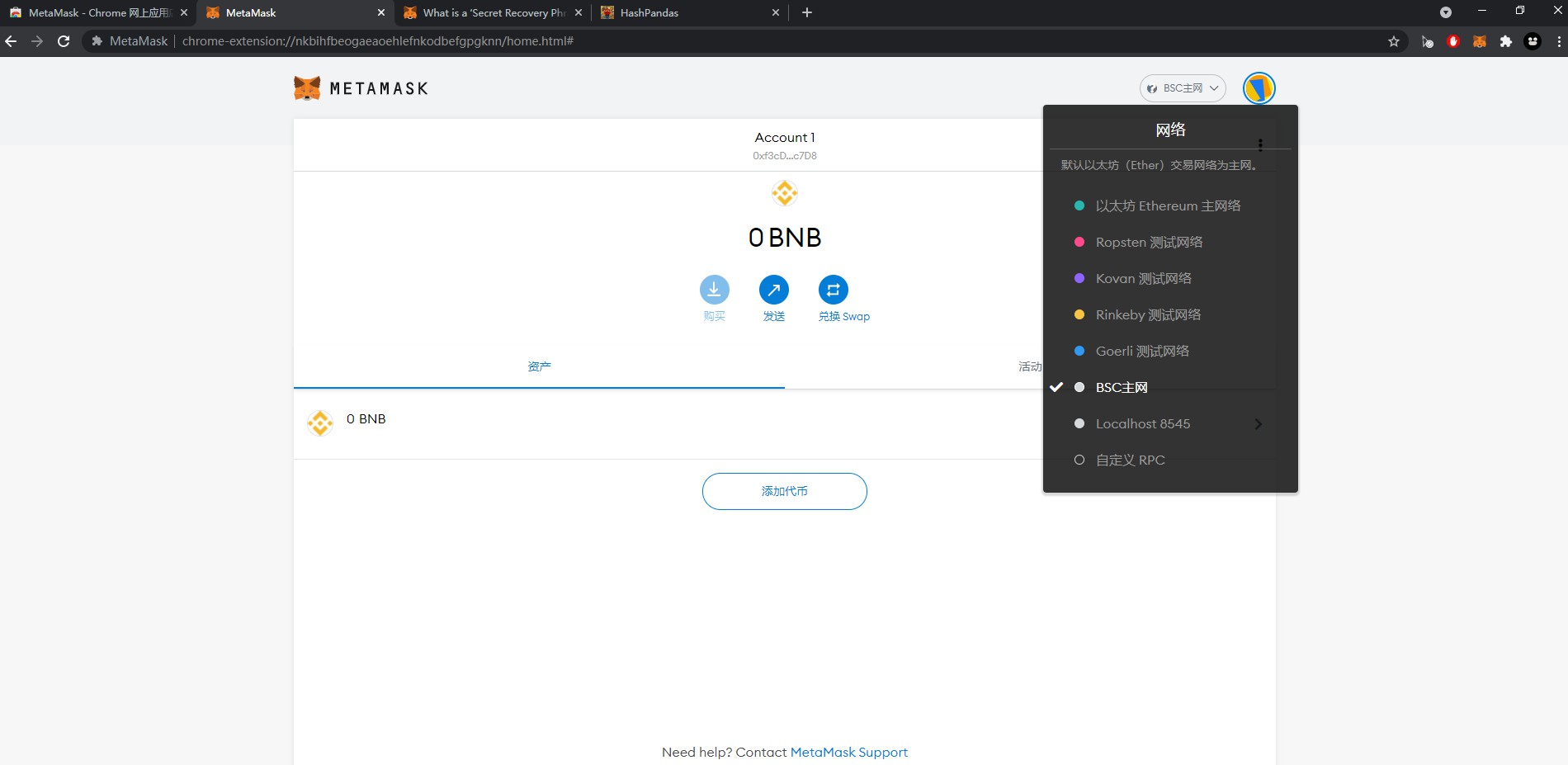Image resolution: width=1568 pixels, height=765 pixels.
Task: Open the MetaMask Support link
Action: (x=849, y=753)
